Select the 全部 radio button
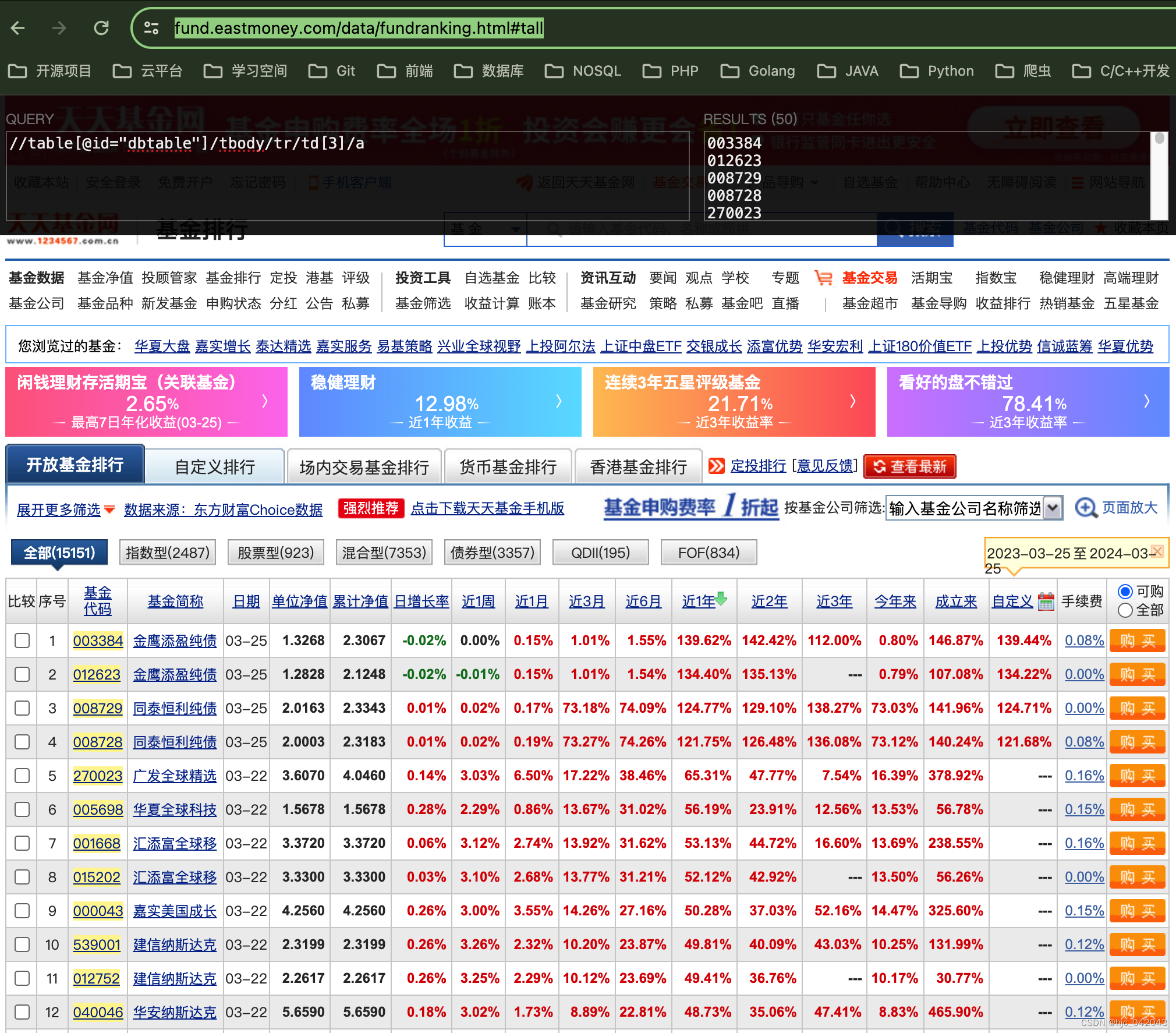 coord(1125,610)
